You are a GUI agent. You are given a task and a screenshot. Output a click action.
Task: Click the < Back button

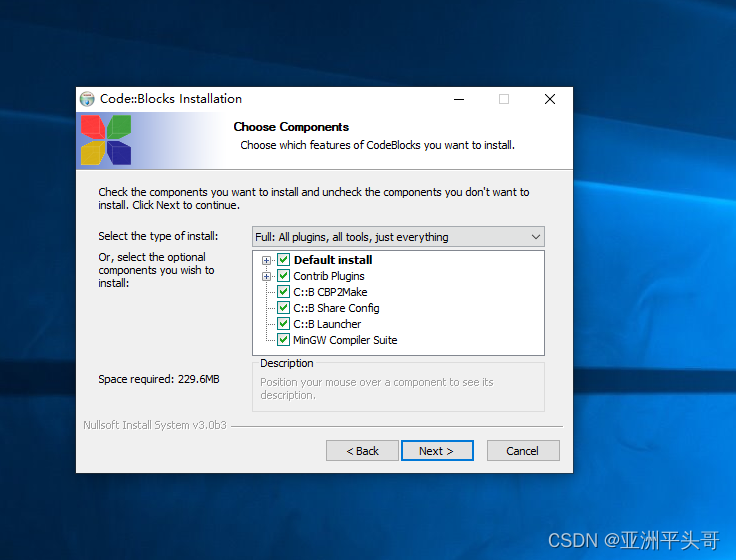tap(362, 451)
